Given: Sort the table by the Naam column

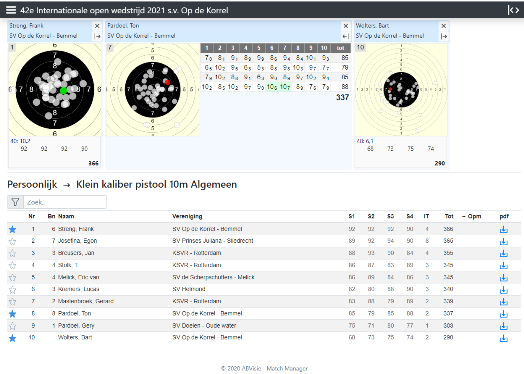Looking at the screenshot, I should point(66,216).
